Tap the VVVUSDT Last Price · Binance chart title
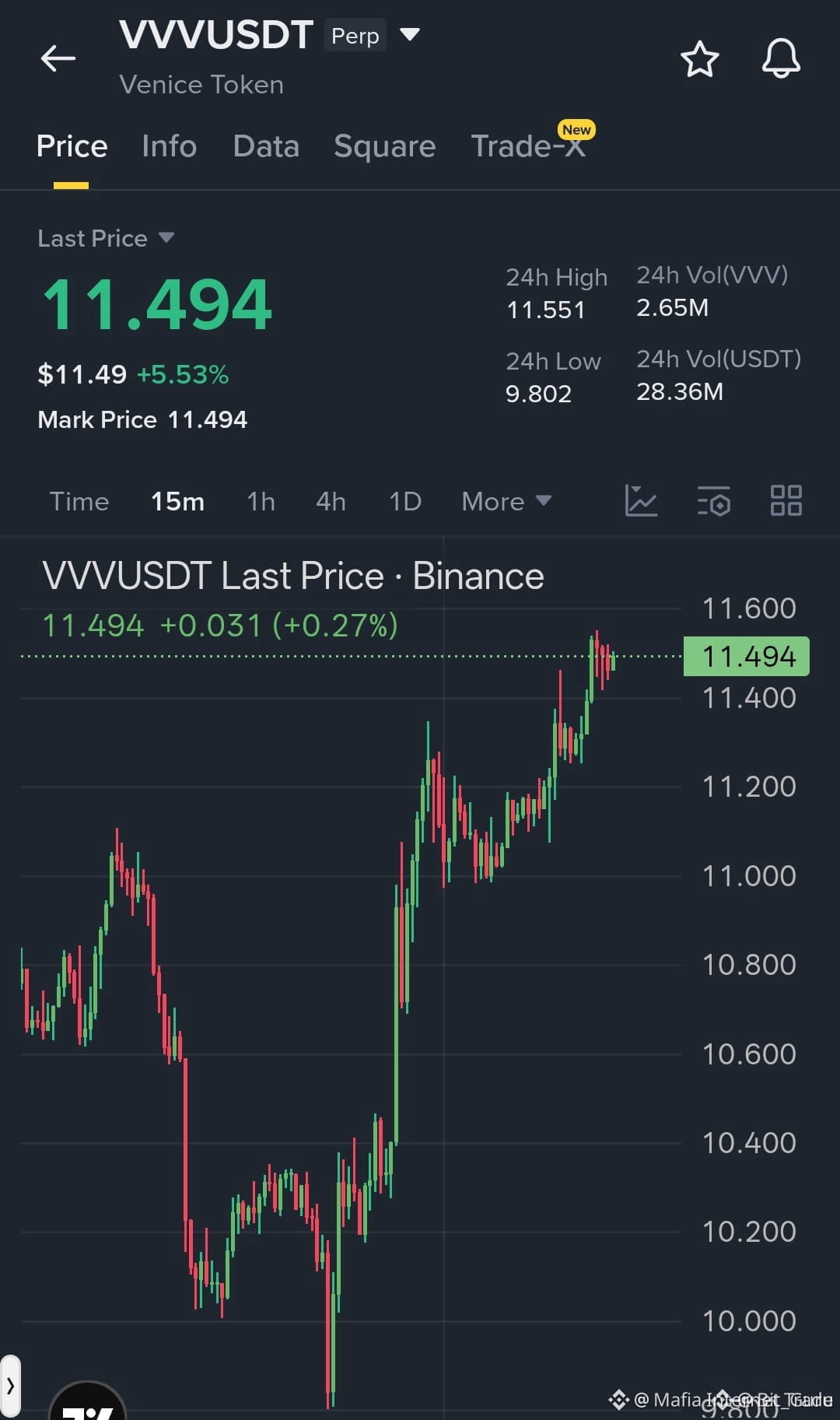840x1420 pixels. 293,576
